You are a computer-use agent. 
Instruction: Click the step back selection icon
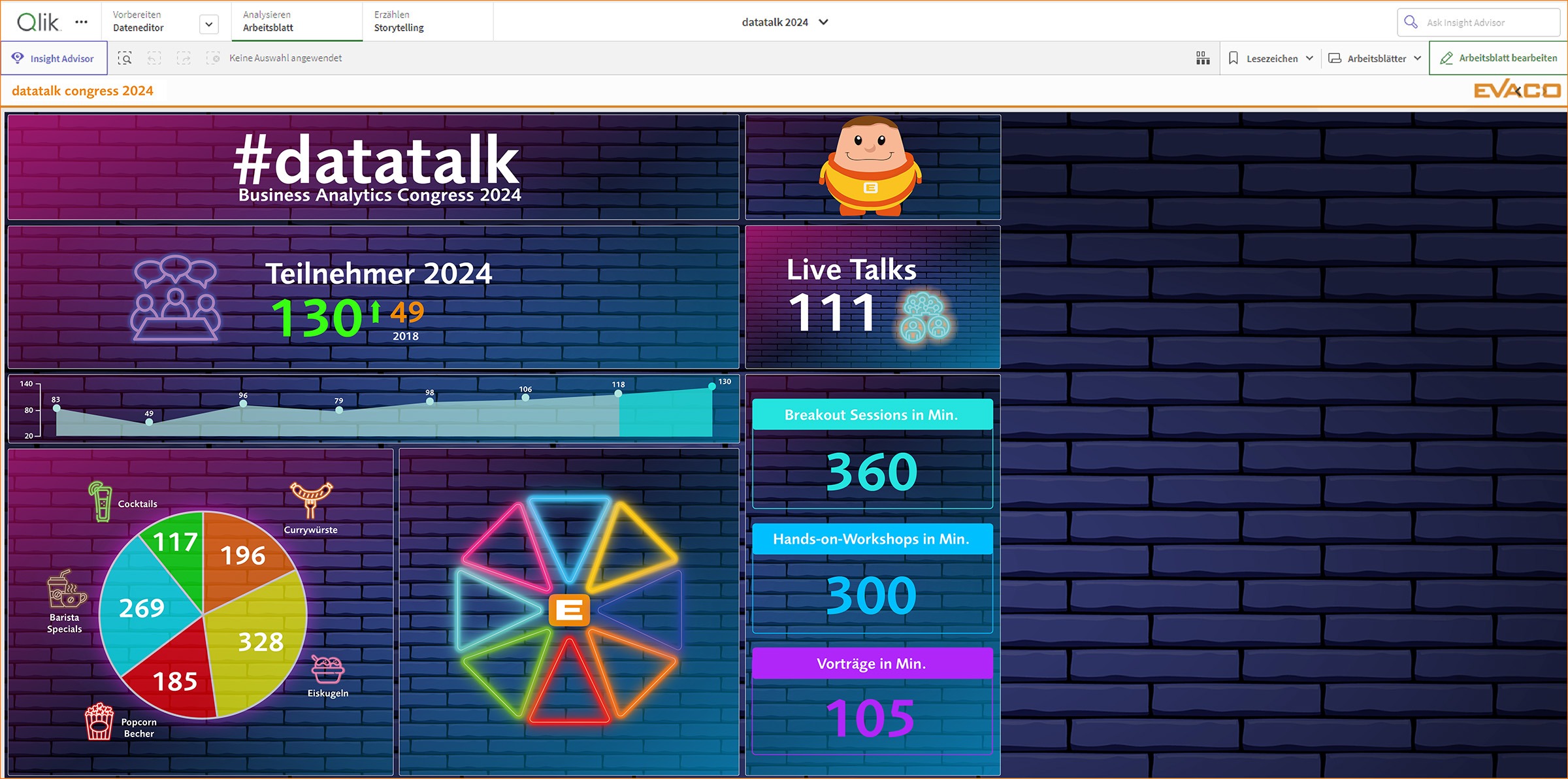tap(154, 58)
